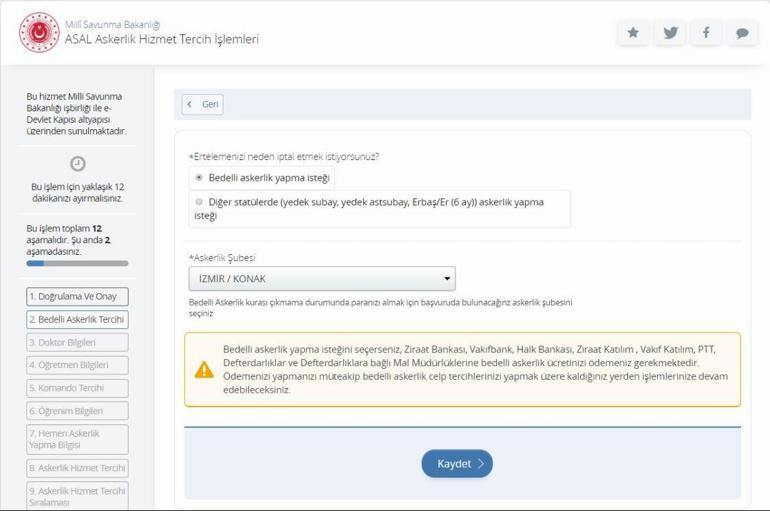Screen dimensions: 770x511
Task: Click the yellow warning triangle icon
Action: 204,369
